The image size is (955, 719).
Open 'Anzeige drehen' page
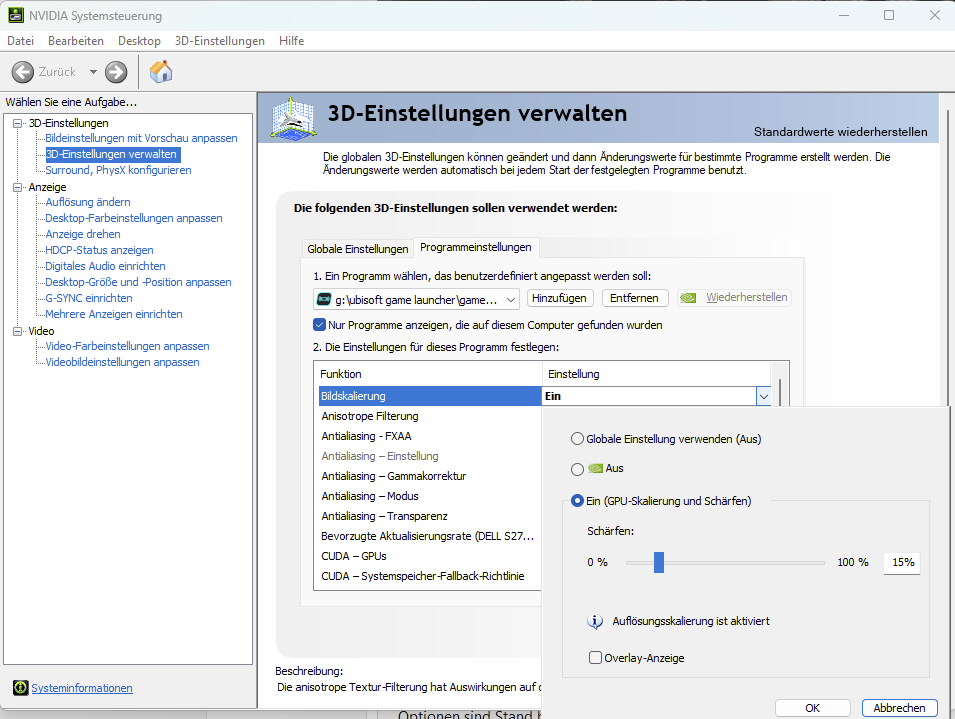click(82, 234)
